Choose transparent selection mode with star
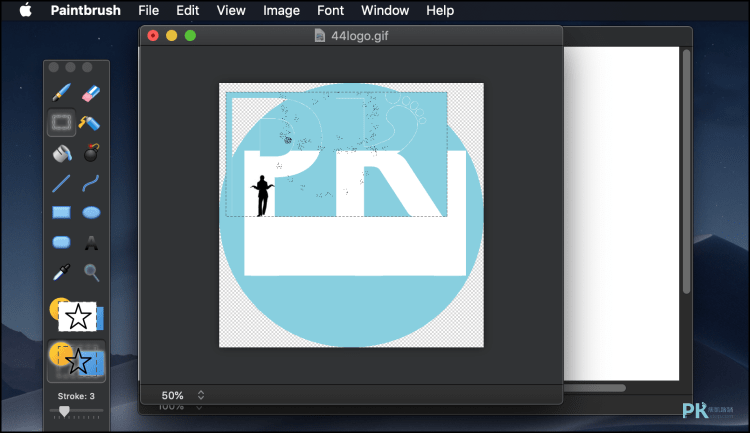Viewport: 750px width, 433px height. 77,361
